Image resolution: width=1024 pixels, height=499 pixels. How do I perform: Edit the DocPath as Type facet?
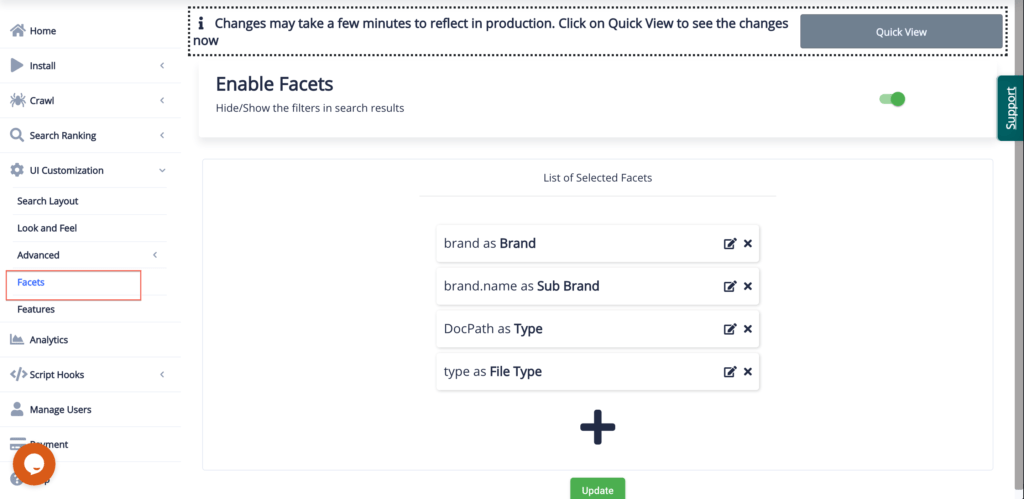[730, 329]
